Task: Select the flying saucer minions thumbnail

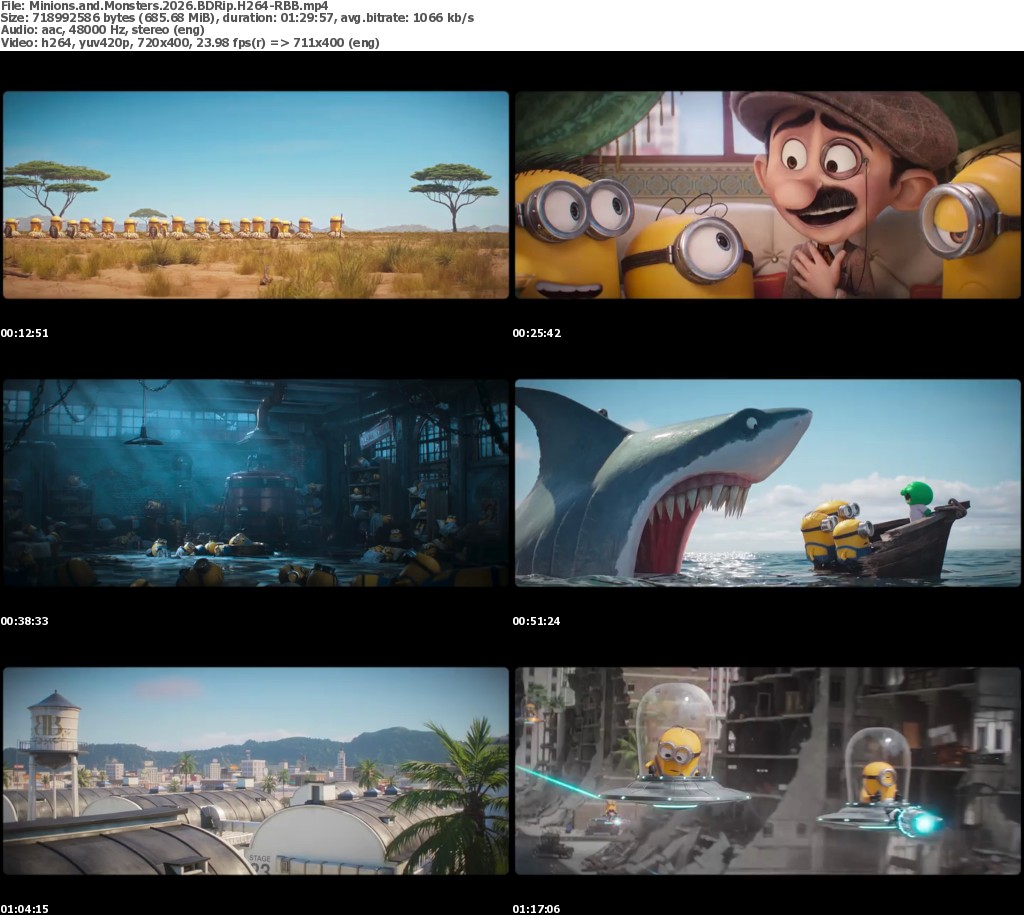Action: pyautogui.click(x=767, y=771)
